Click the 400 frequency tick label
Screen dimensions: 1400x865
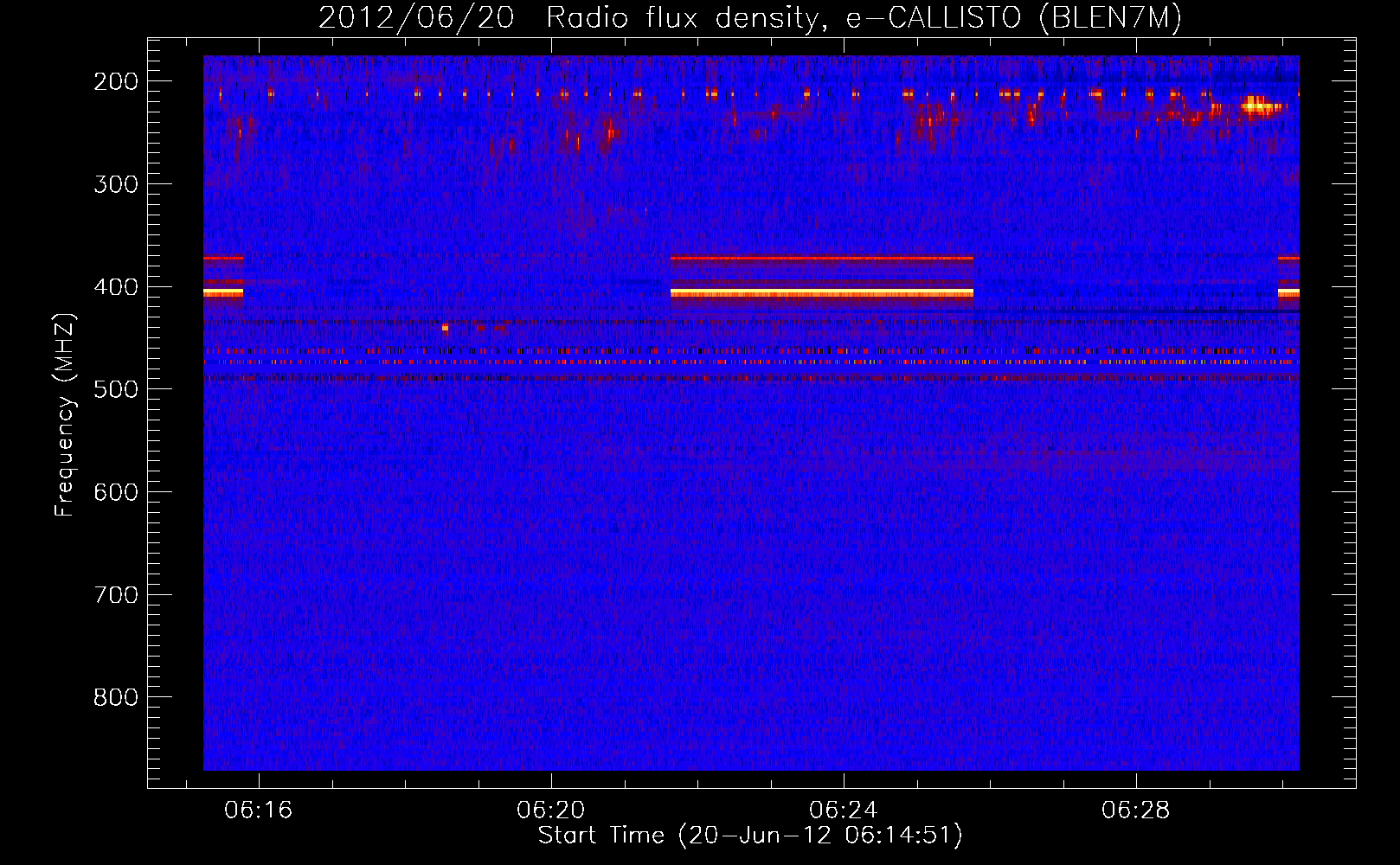[116, 287]
